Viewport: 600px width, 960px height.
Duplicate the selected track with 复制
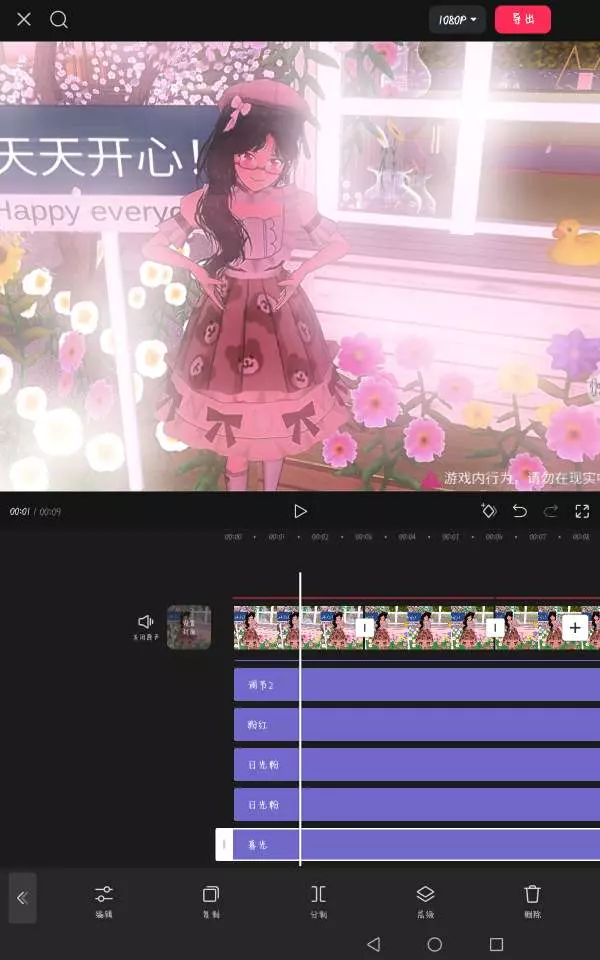pyautogui.click(x=211, y=900)
